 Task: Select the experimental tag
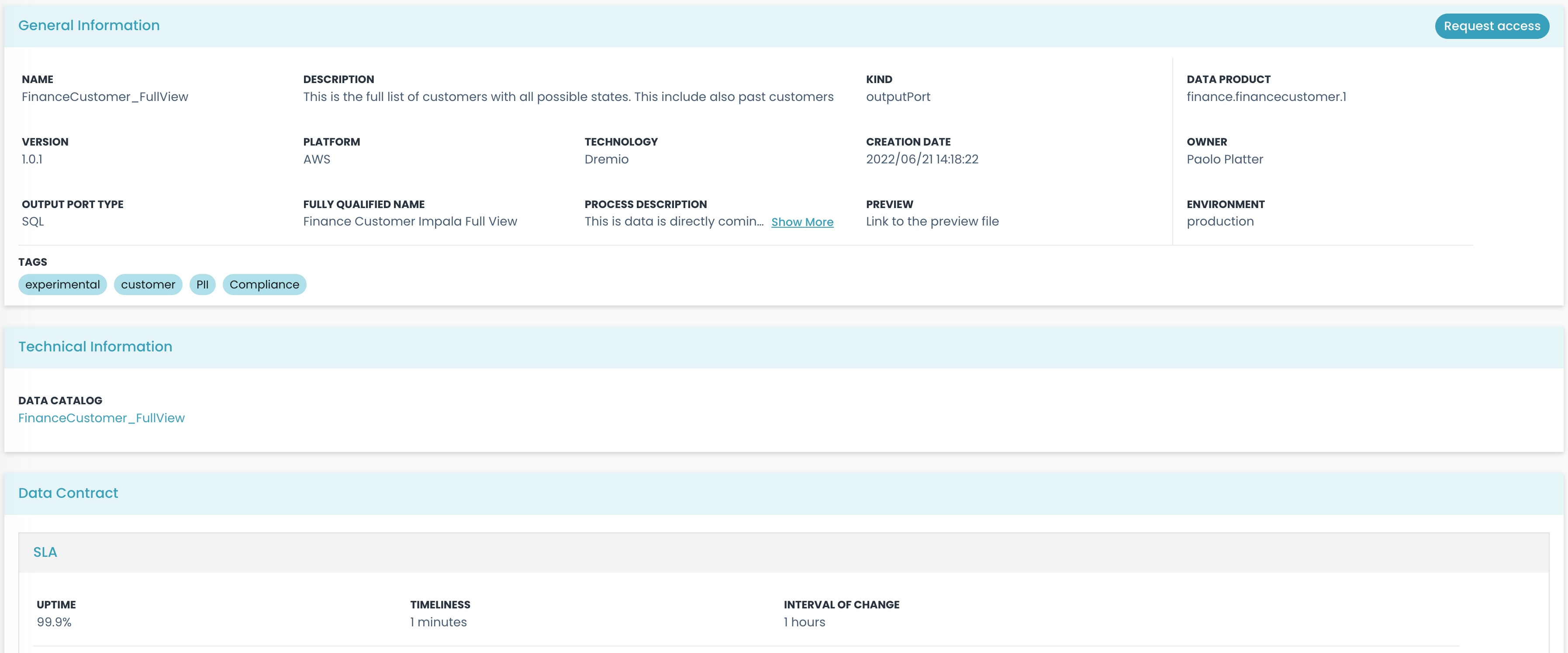pyautogui.click(x=62, y=284)
